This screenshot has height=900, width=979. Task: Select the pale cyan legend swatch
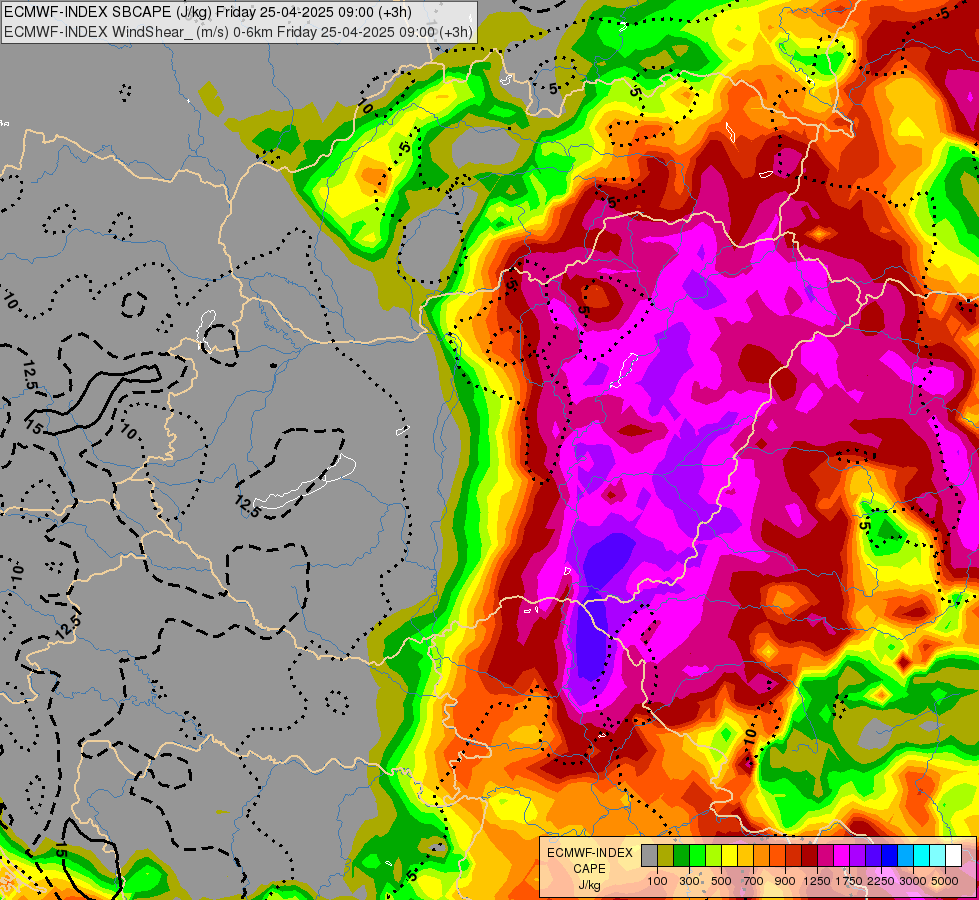click(938, 856)
